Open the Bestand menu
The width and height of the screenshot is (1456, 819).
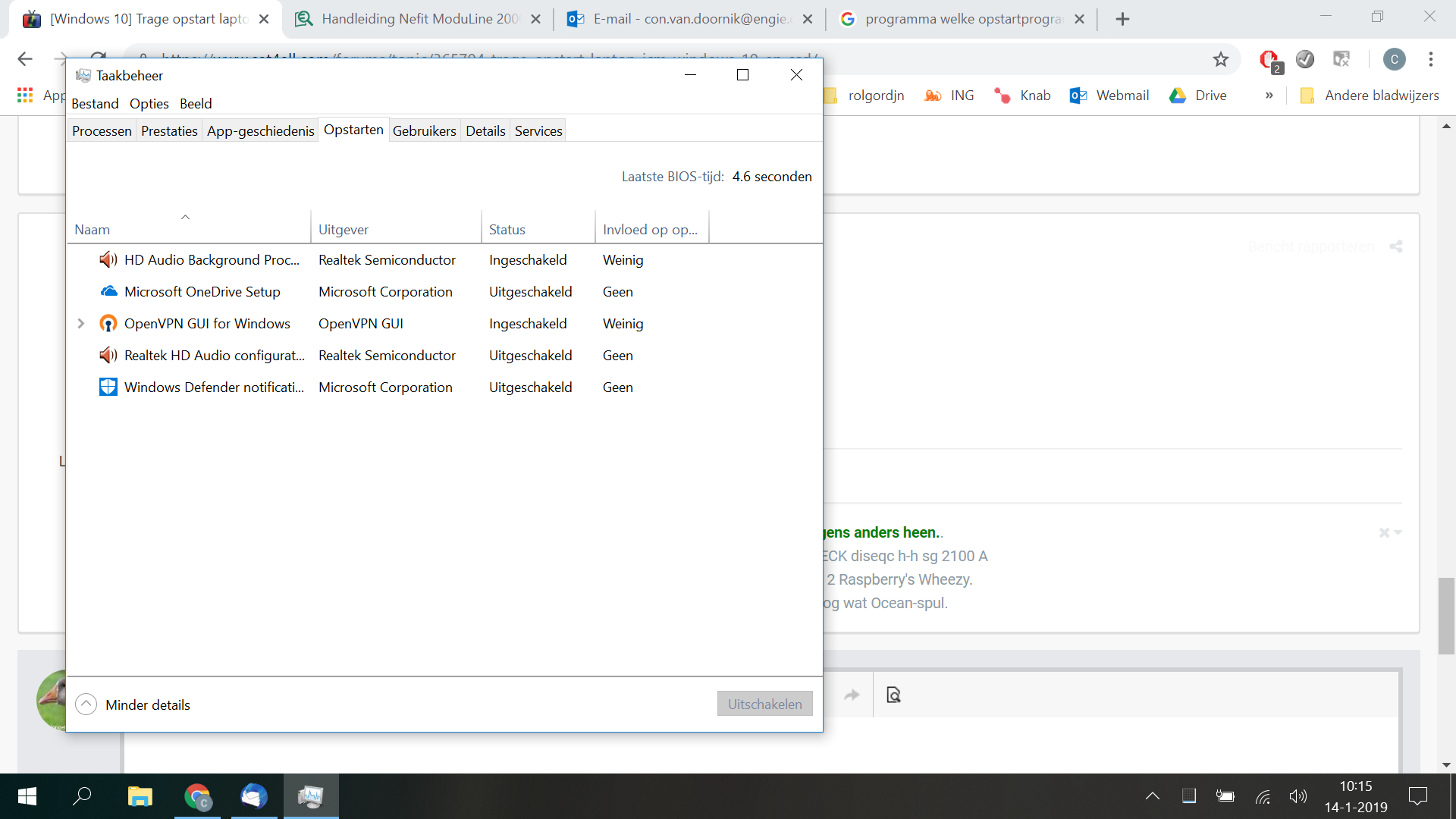point(95,104)
